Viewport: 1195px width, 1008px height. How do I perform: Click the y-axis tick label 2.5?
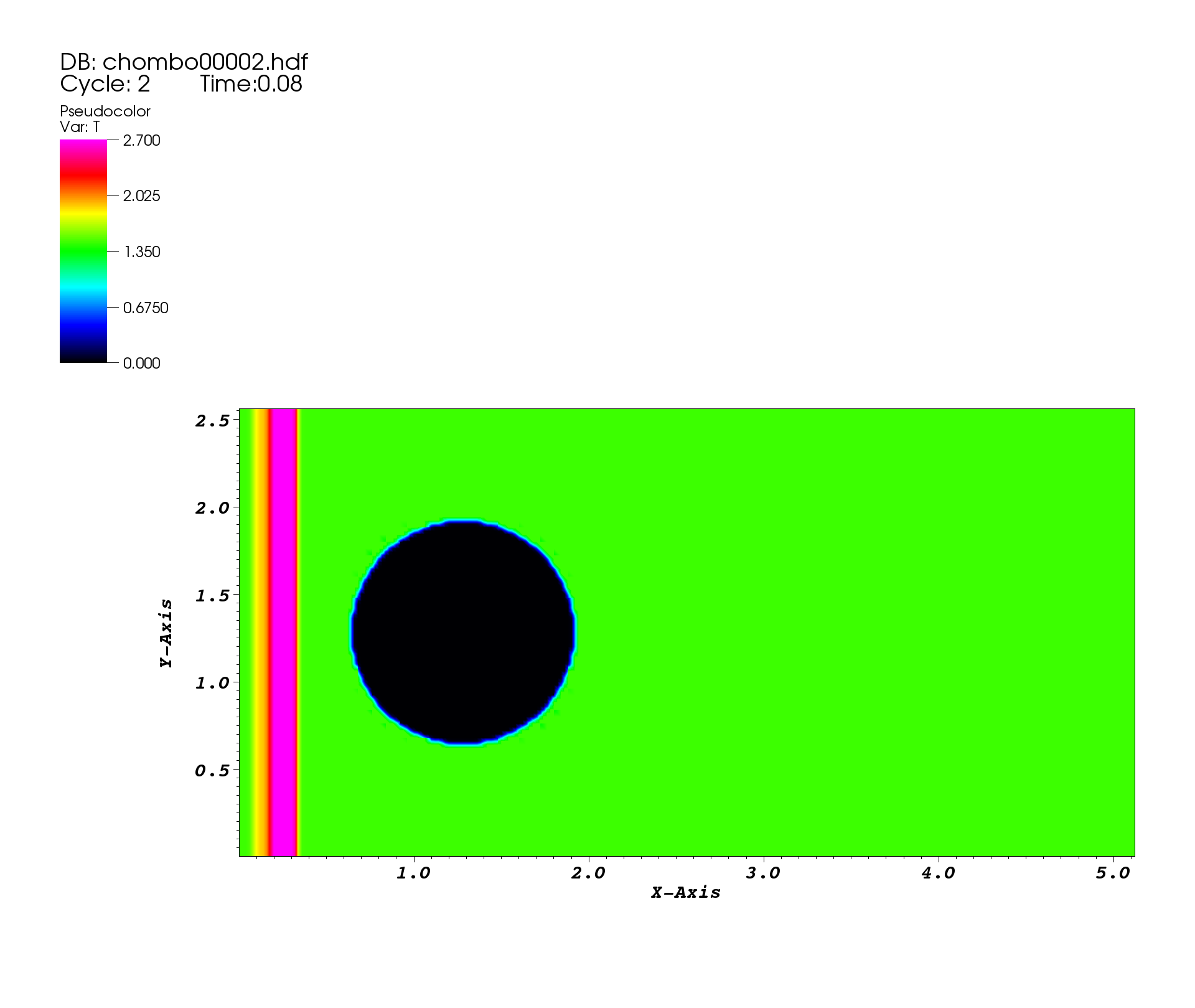click(212, 422)
